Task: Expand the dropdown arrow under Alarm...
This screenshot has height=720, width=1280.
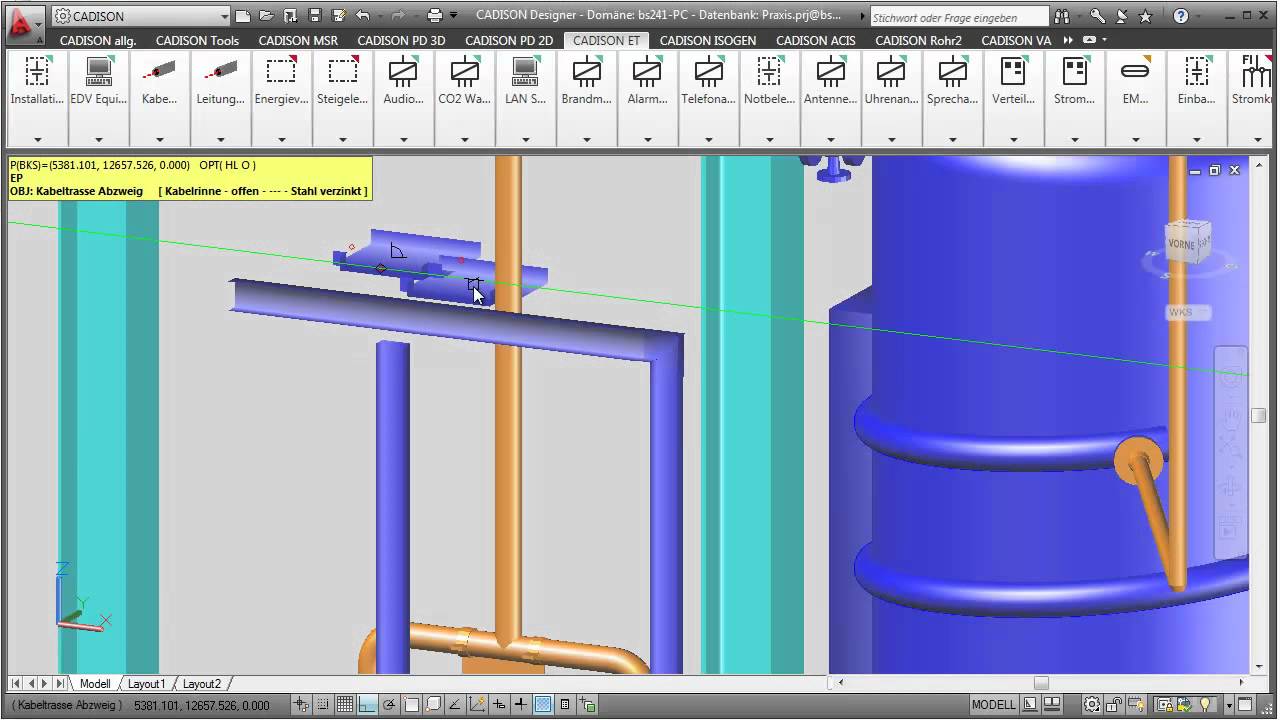Action: [x=647, y=139]
